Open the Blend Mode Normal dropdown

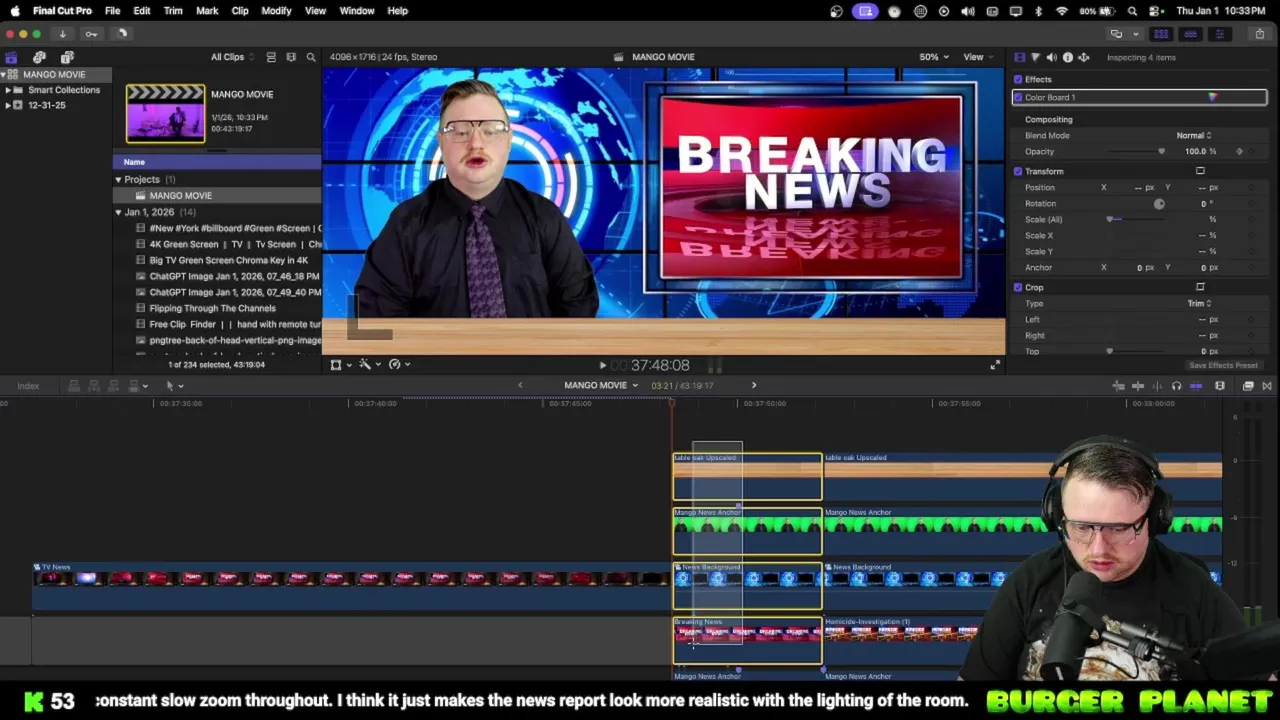pyautogui.click(x=1194, y=135)
